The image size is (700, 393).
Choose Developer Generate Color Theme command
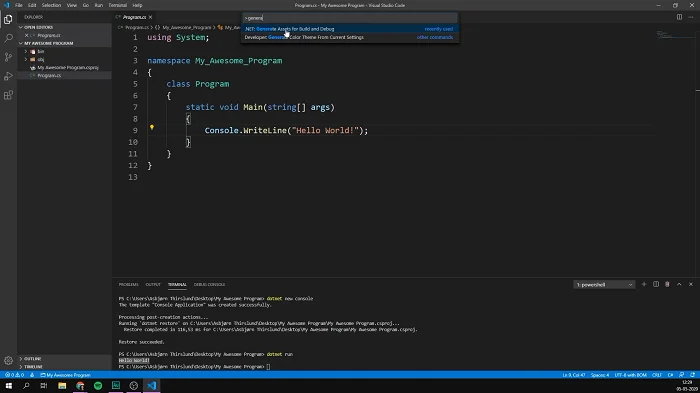(350, 38)
